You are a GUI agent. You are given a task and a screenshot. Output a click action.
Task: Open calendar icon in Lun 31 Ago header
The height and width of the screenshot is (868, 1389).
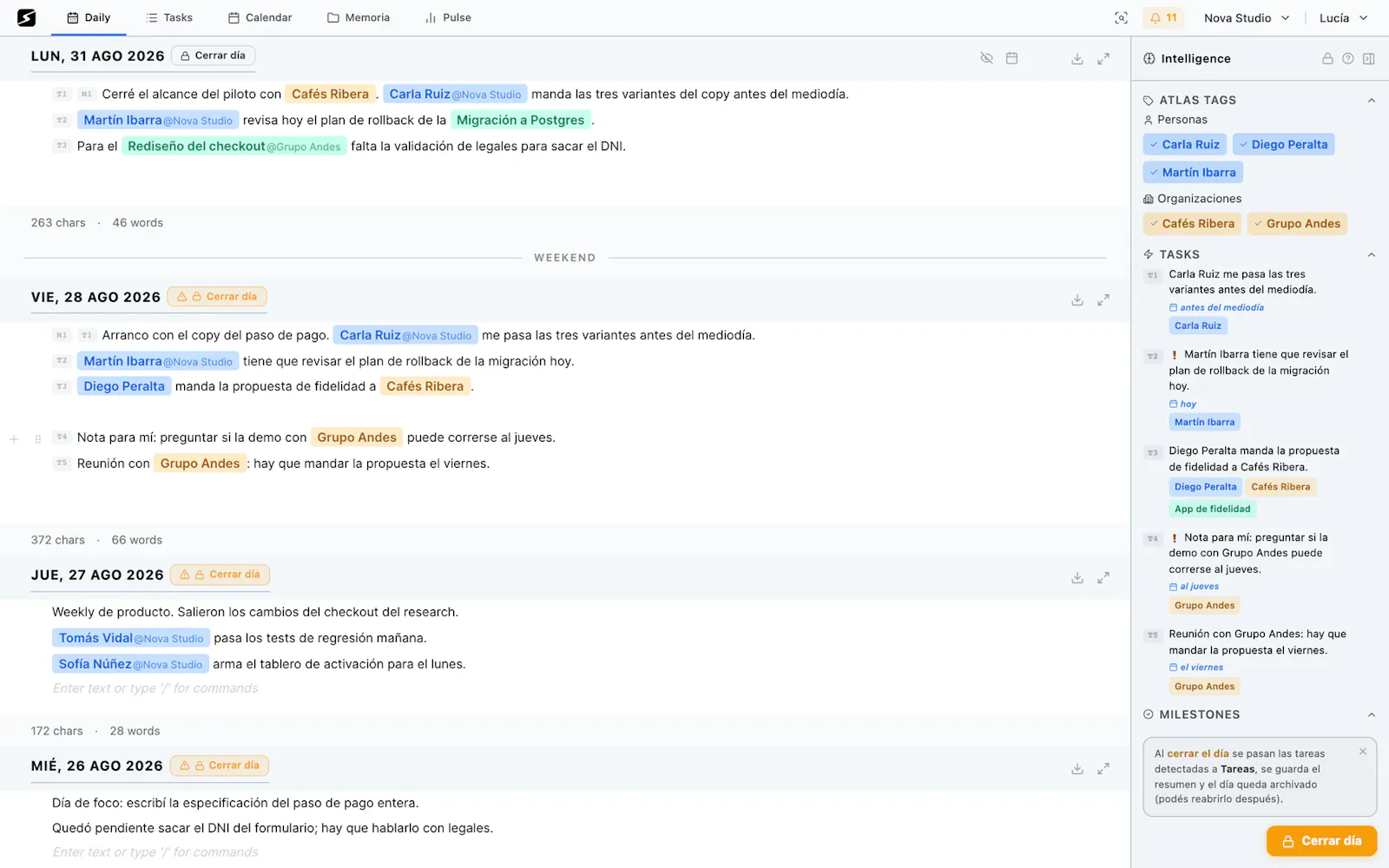point(1011,58)
